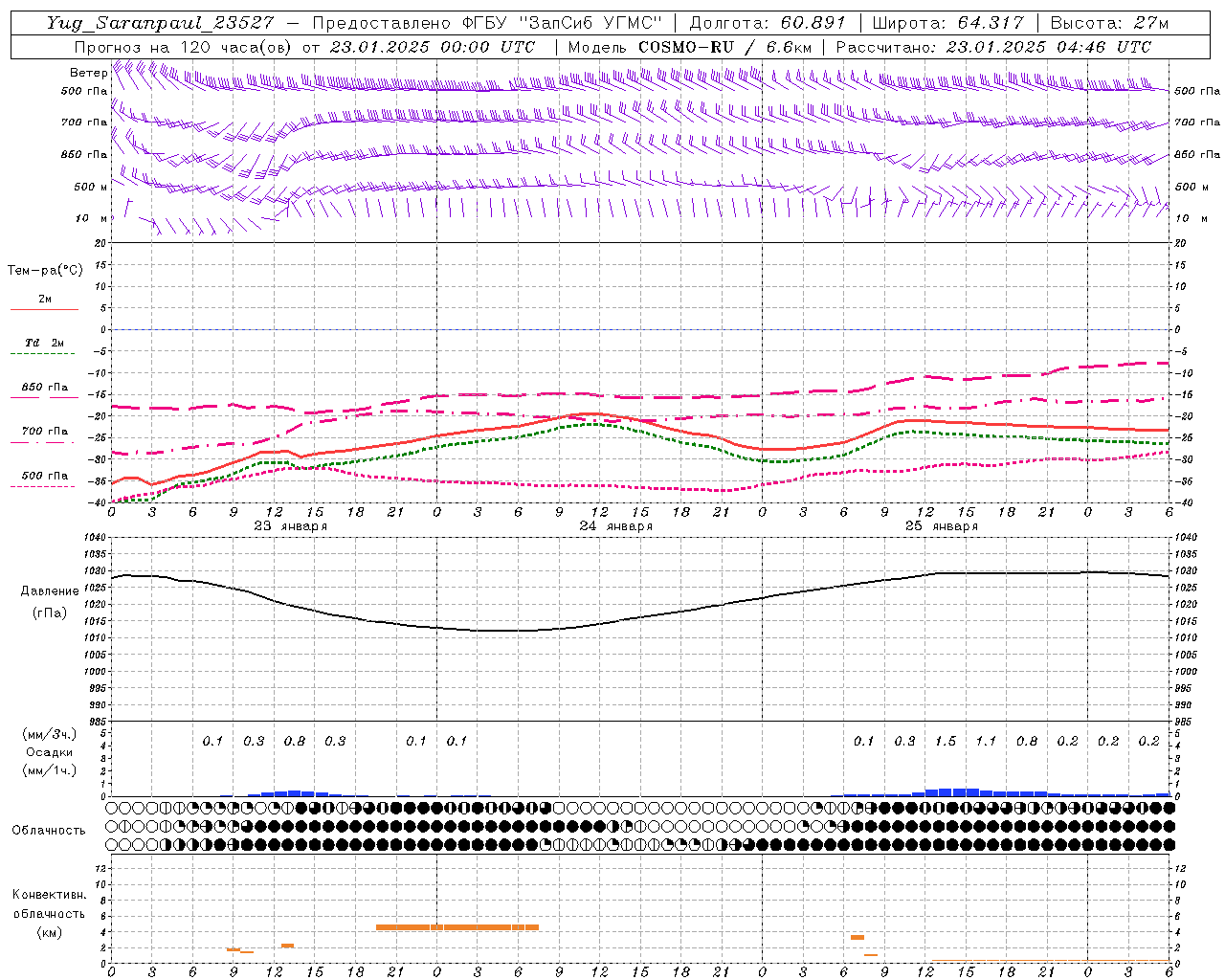Screen dimensions: 1225x980
Task: Click the right 500 м wind level label
Action: pyautogui.click(x=1192, y=187)
